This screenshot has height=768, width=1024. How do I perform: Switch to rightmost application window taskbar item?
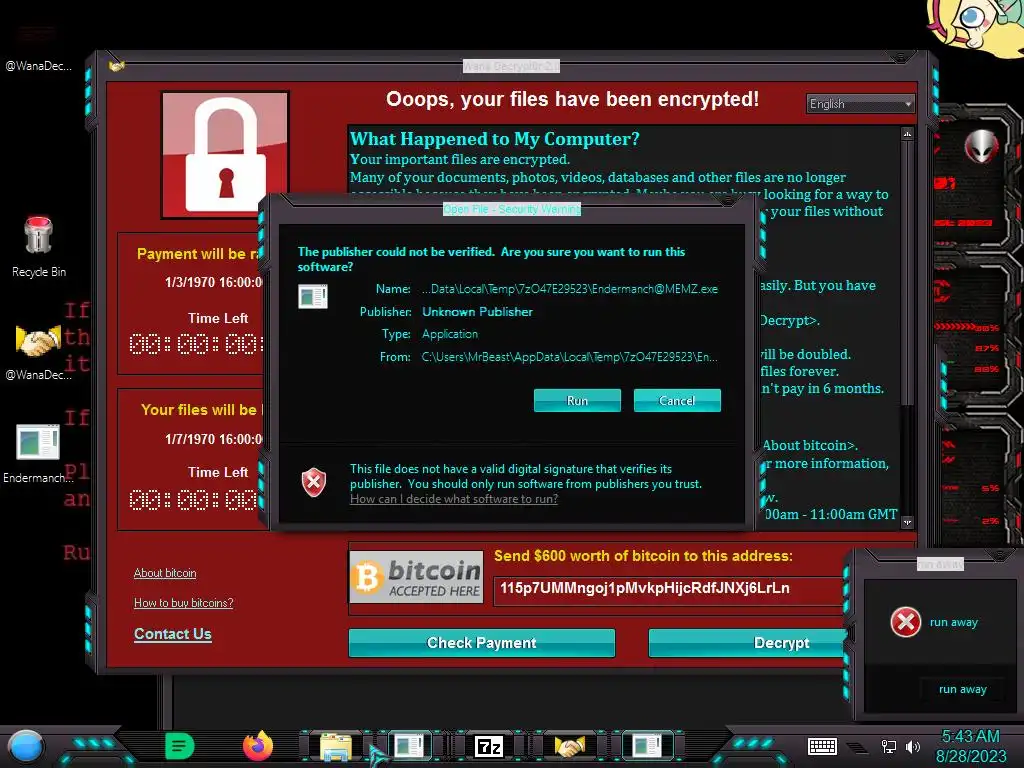pyautogui.click(x=647, y=746)
